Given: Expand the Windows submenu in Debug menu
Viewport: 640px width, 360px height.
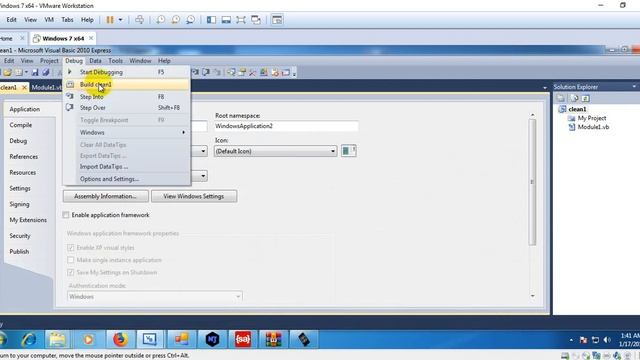Looking at the screenshot, I should [127, 132].
